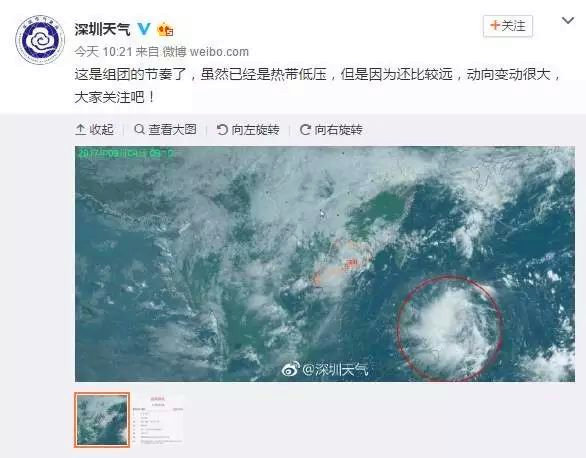
Task: Follow the account with +关注 button
Action: coord(508,26)
